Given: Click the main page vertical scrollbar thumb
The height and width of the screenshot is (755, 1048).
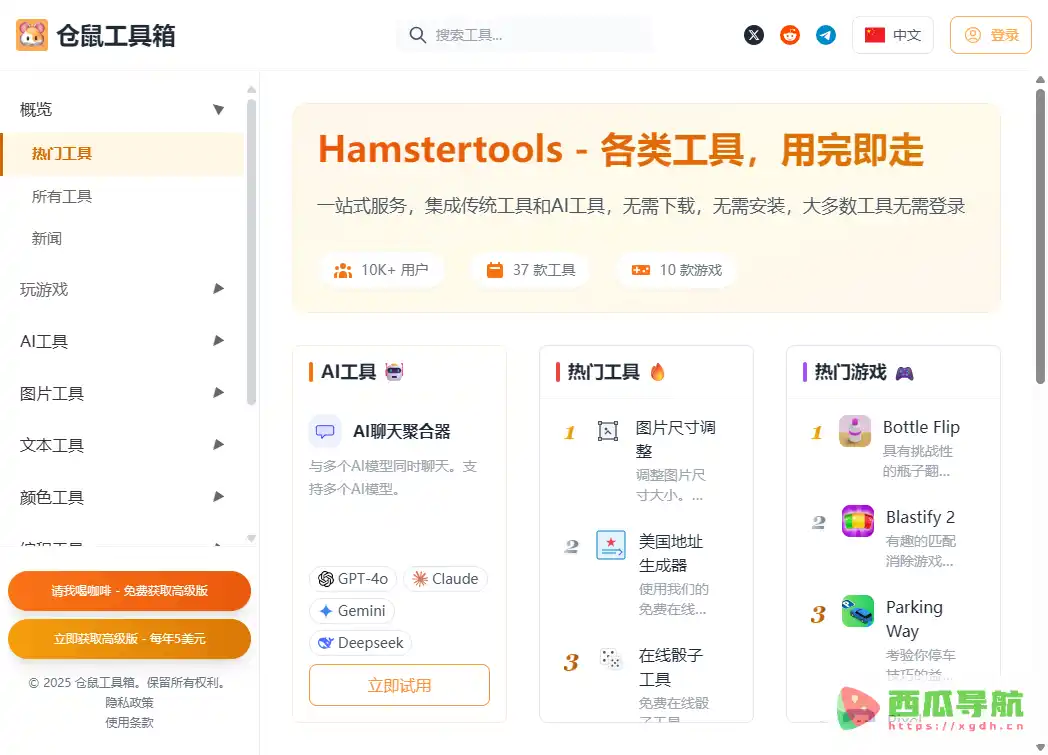Looking at the screenshot, I should 1040,237.
